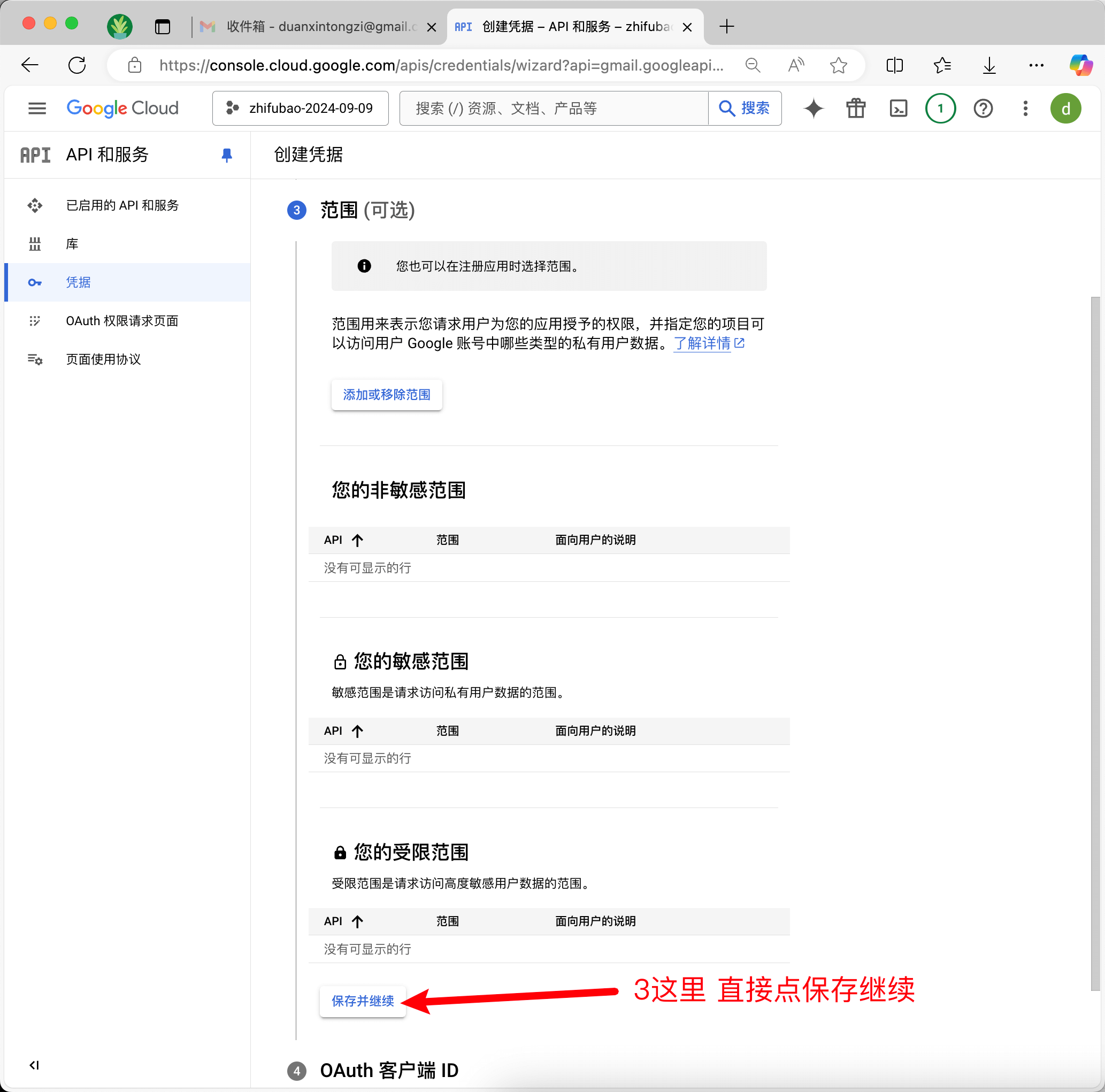
Task: Unpin API 和服务 with the pin icon
Action: [226, 155]
